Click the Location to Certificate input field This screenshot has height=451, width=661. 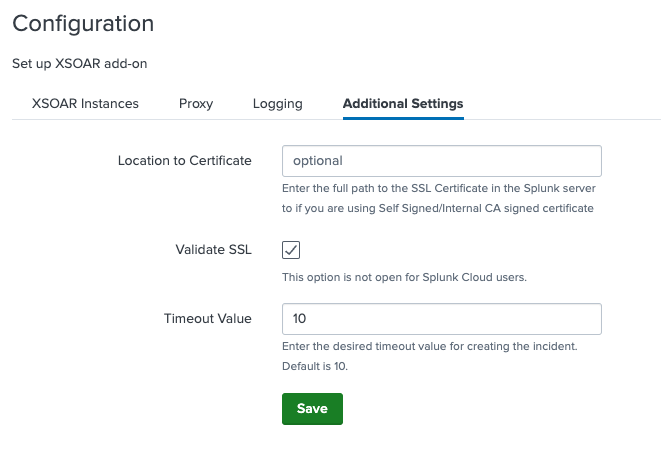442,161
